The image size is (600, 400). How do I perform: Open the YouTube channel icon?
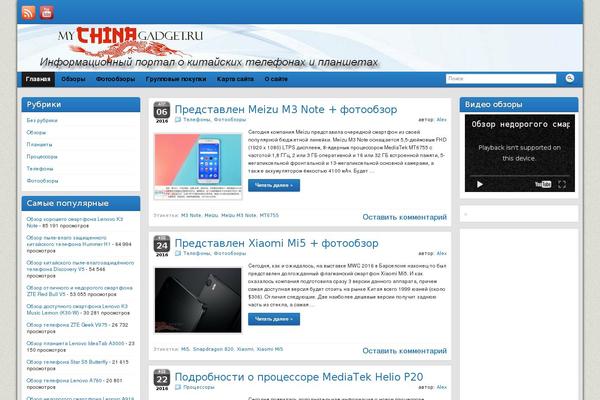47,13
